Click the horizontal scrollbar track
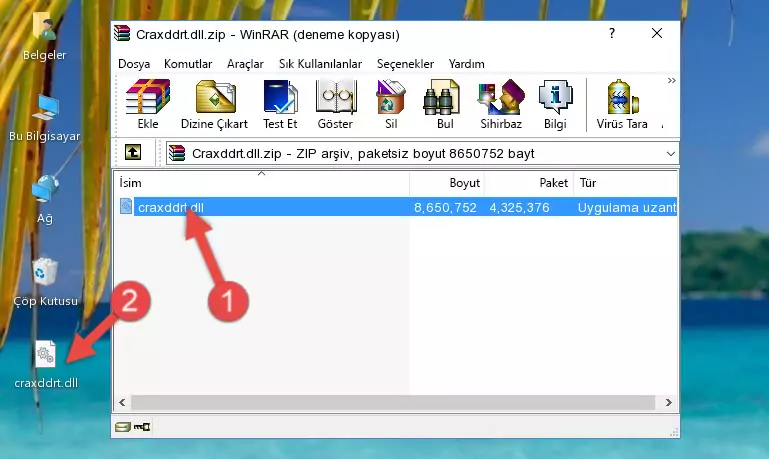769x459 pixels. [393, 402]
